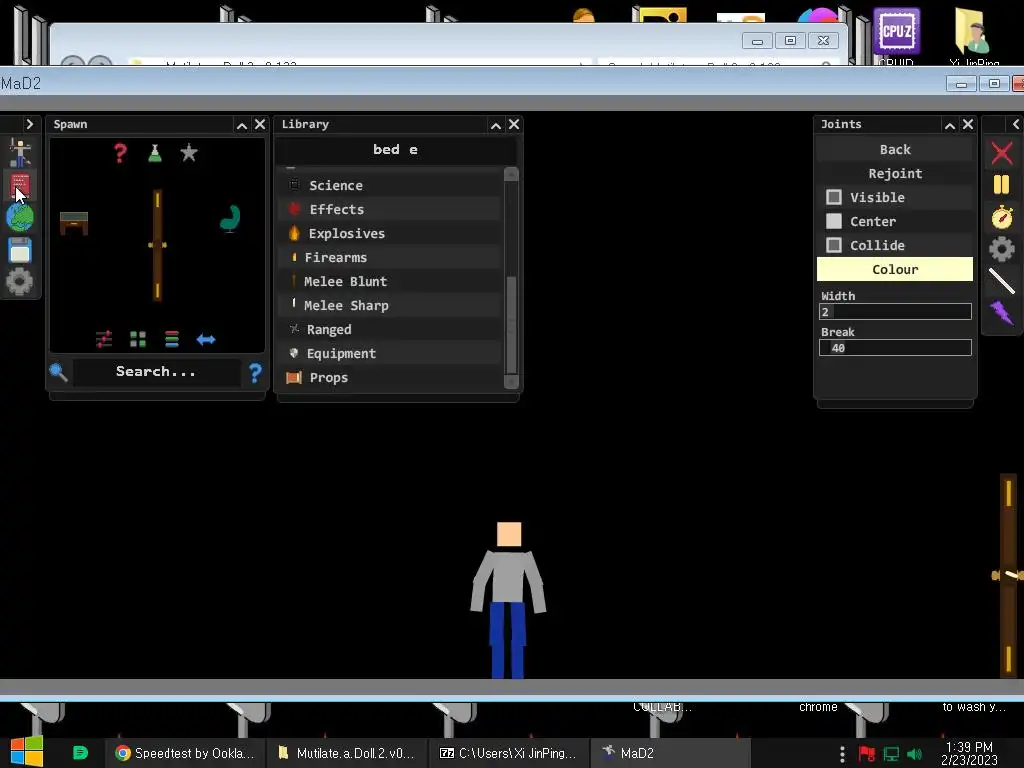The width and height of the screenshot is (1024, 768).
Task: Open the Melee Sharp category
Action: [390, 306]
